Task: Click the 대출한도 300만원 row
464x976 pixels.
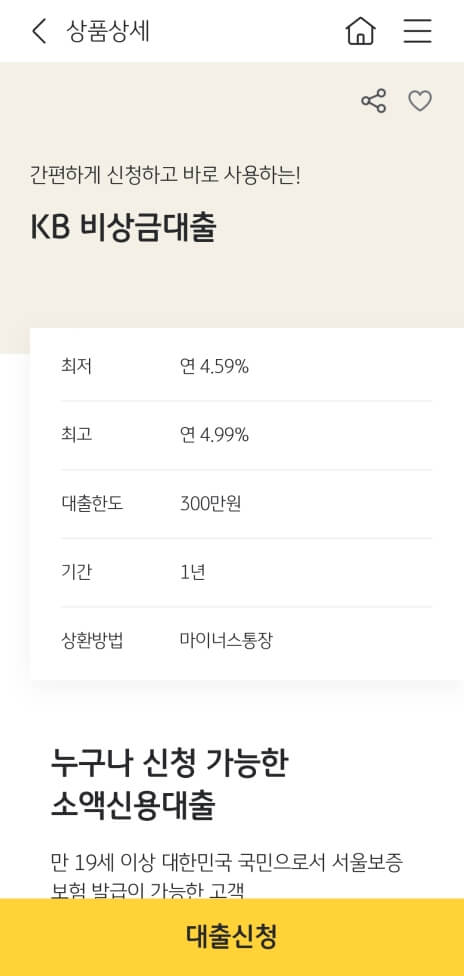Action: [247, 504]
